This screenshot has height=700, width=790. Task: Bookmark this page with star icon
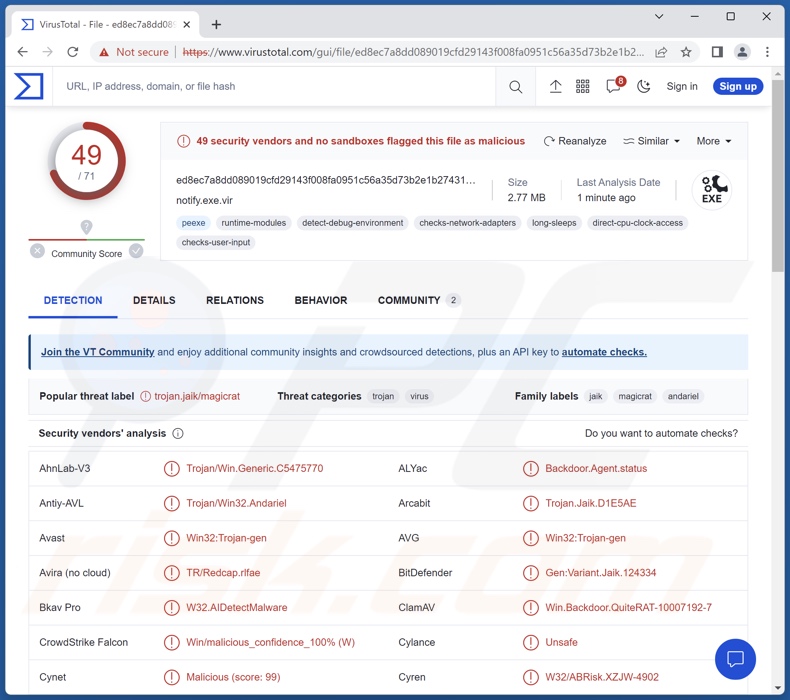coord(686,52)
